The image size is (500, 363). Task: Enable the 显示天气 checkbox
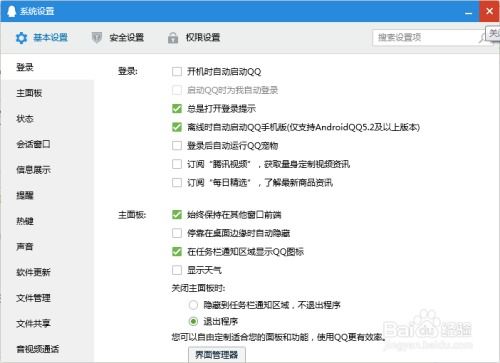coord(177,270)
